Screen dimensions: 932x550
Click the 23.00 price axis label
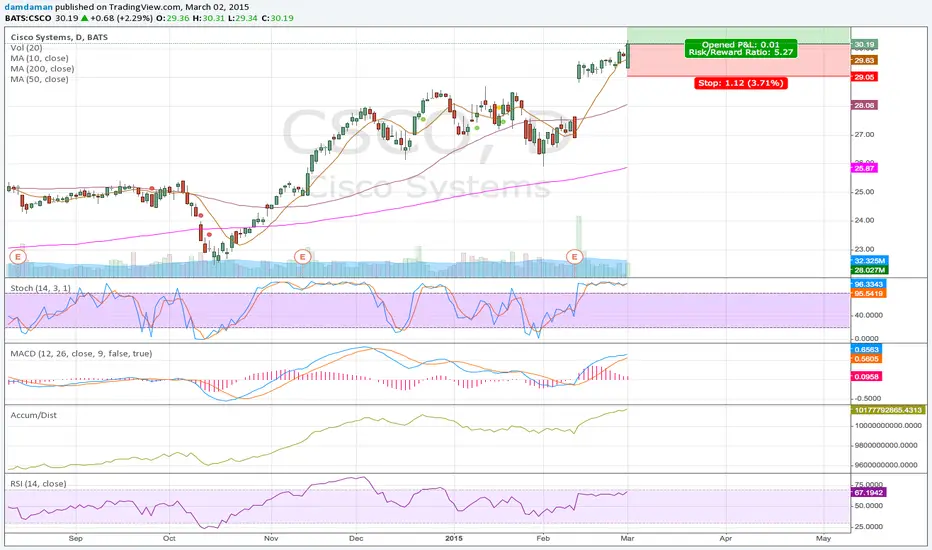click(865, 249)
